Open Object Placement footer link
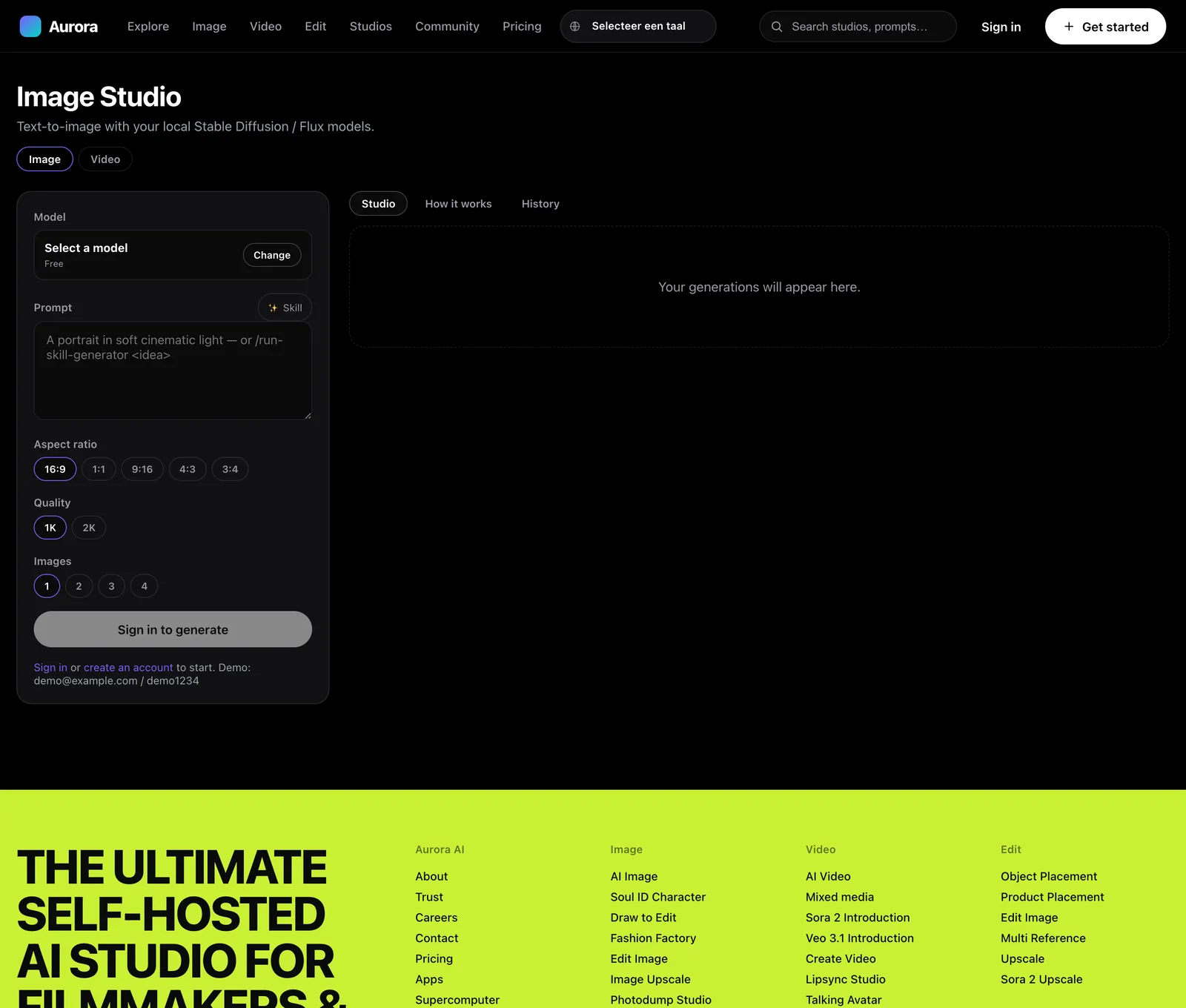Screen dimensions: 1186x1008 tap(1049, 876)
